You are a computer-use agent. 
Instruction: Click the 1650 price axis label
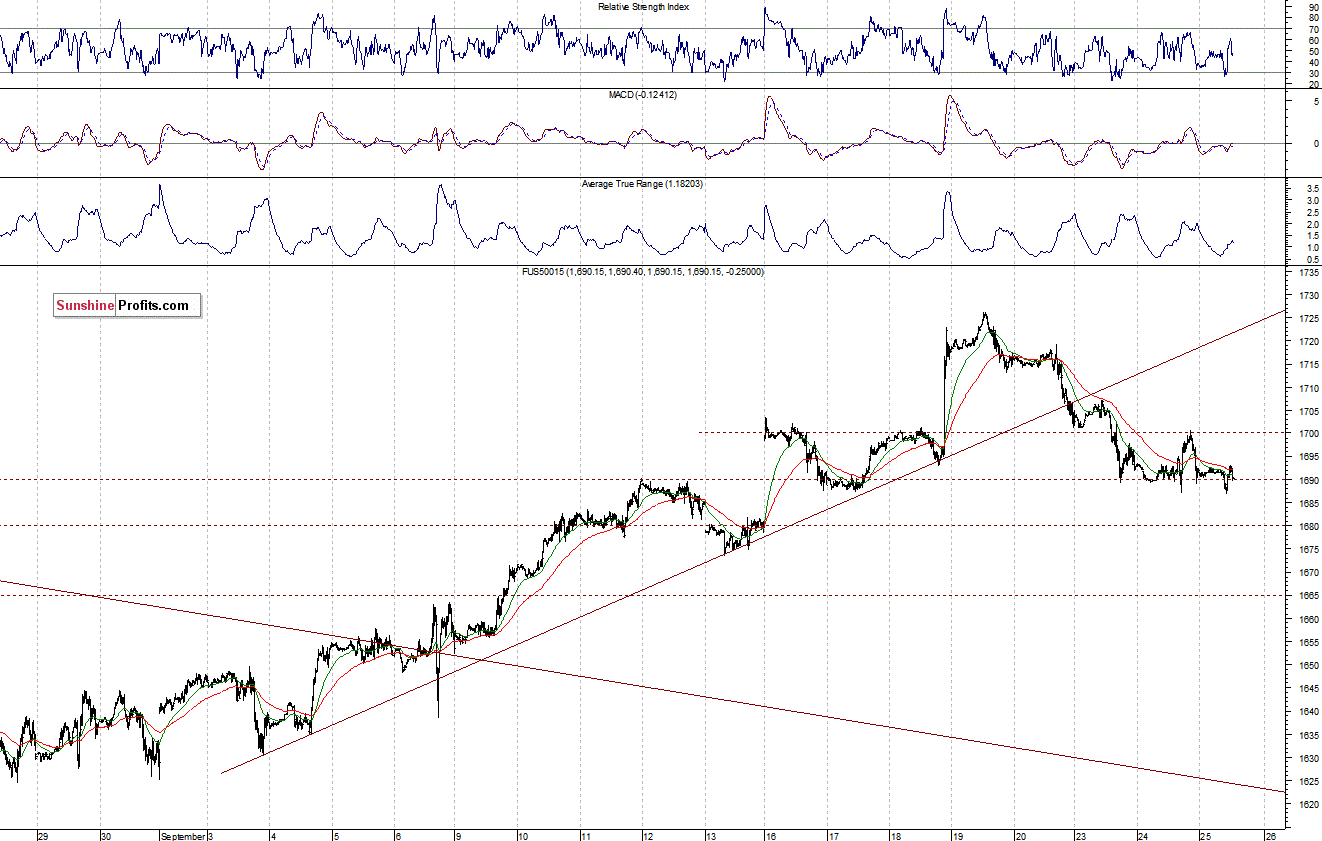click(1308, 666)
